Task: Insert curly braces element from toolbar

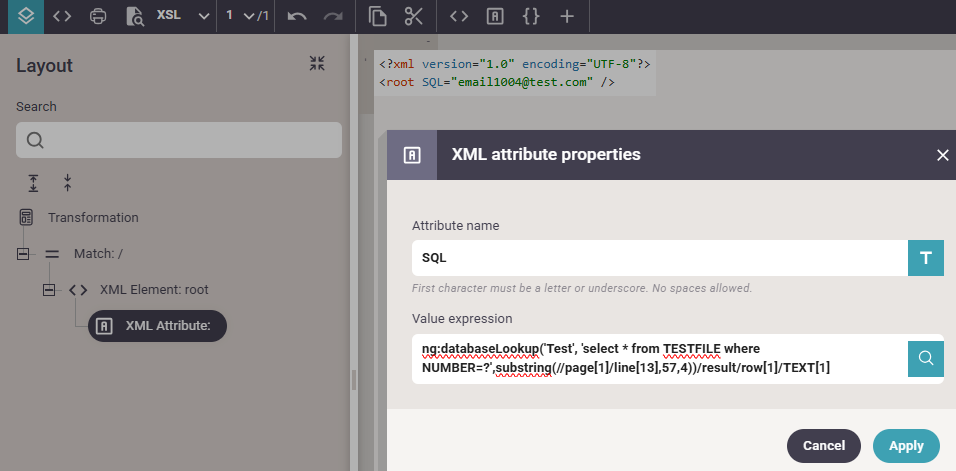Action: [530, 16]
